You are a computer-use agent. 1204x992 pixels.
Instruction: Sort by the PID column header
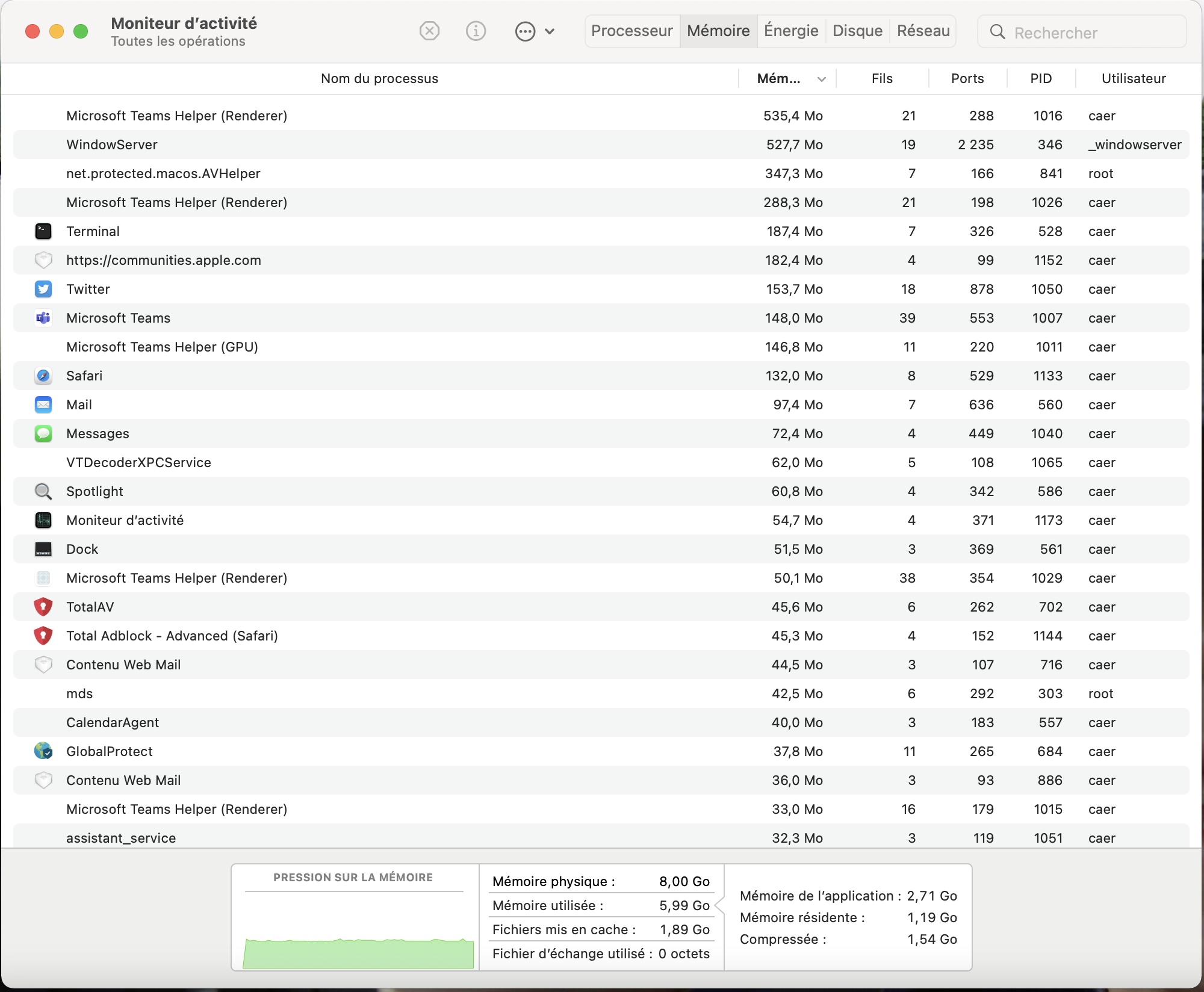tap(1040, 78)
